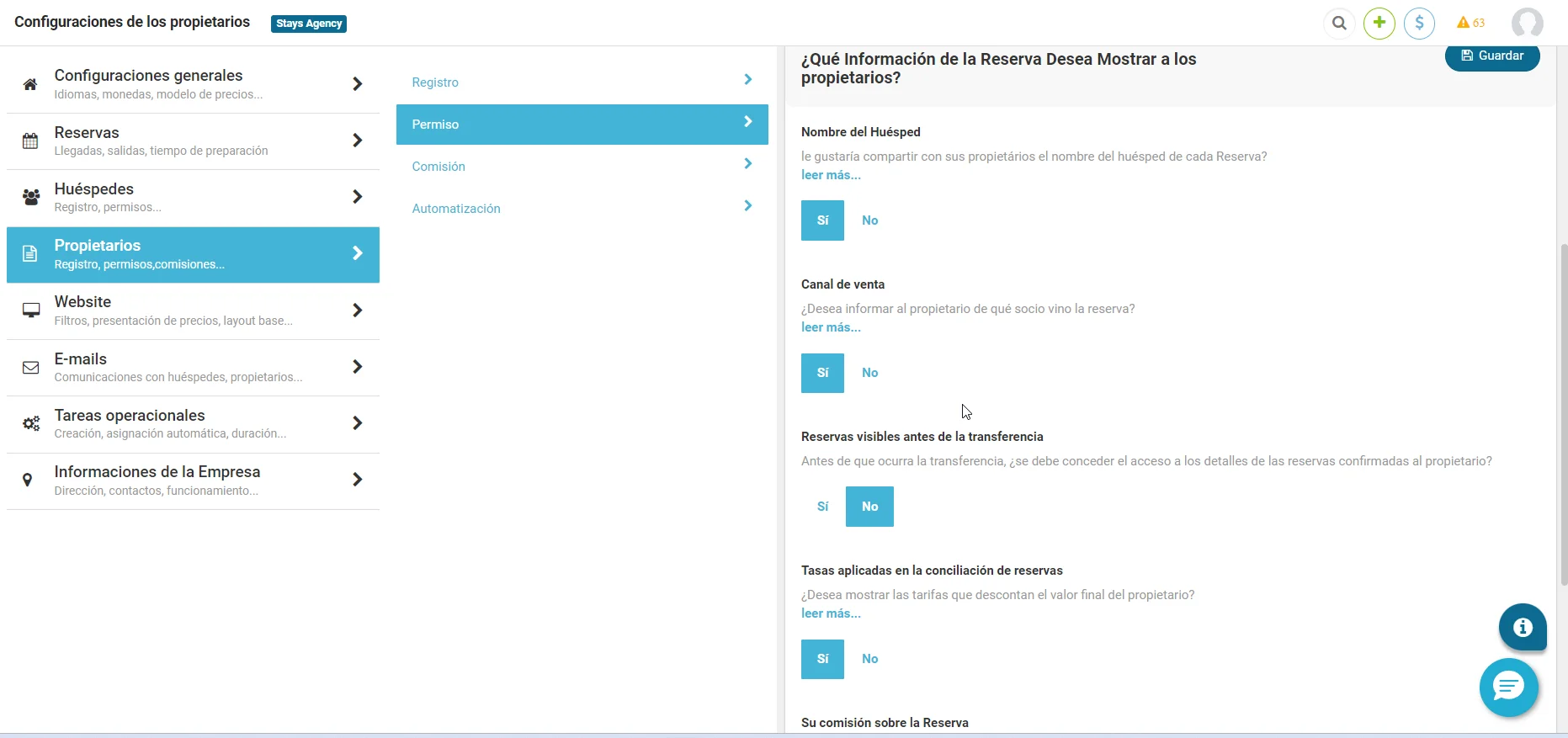1568x738 pixels.
Task: Click the calendar icon beside Reservas
Action: tap(30, 141)
